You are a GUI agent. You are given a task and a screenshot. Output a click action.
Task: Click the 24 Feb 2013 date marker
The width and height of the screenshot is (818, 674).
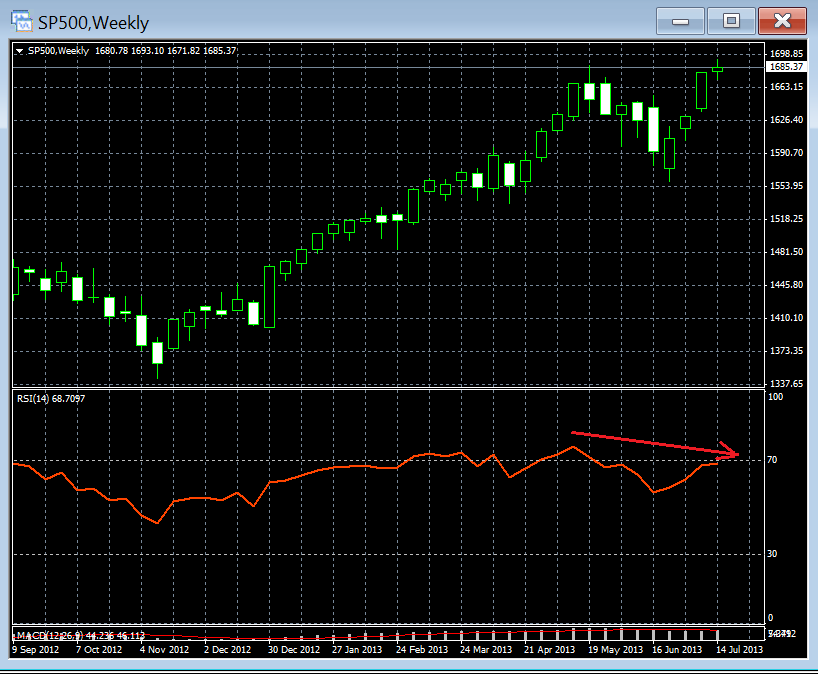(x=420, y=649)
